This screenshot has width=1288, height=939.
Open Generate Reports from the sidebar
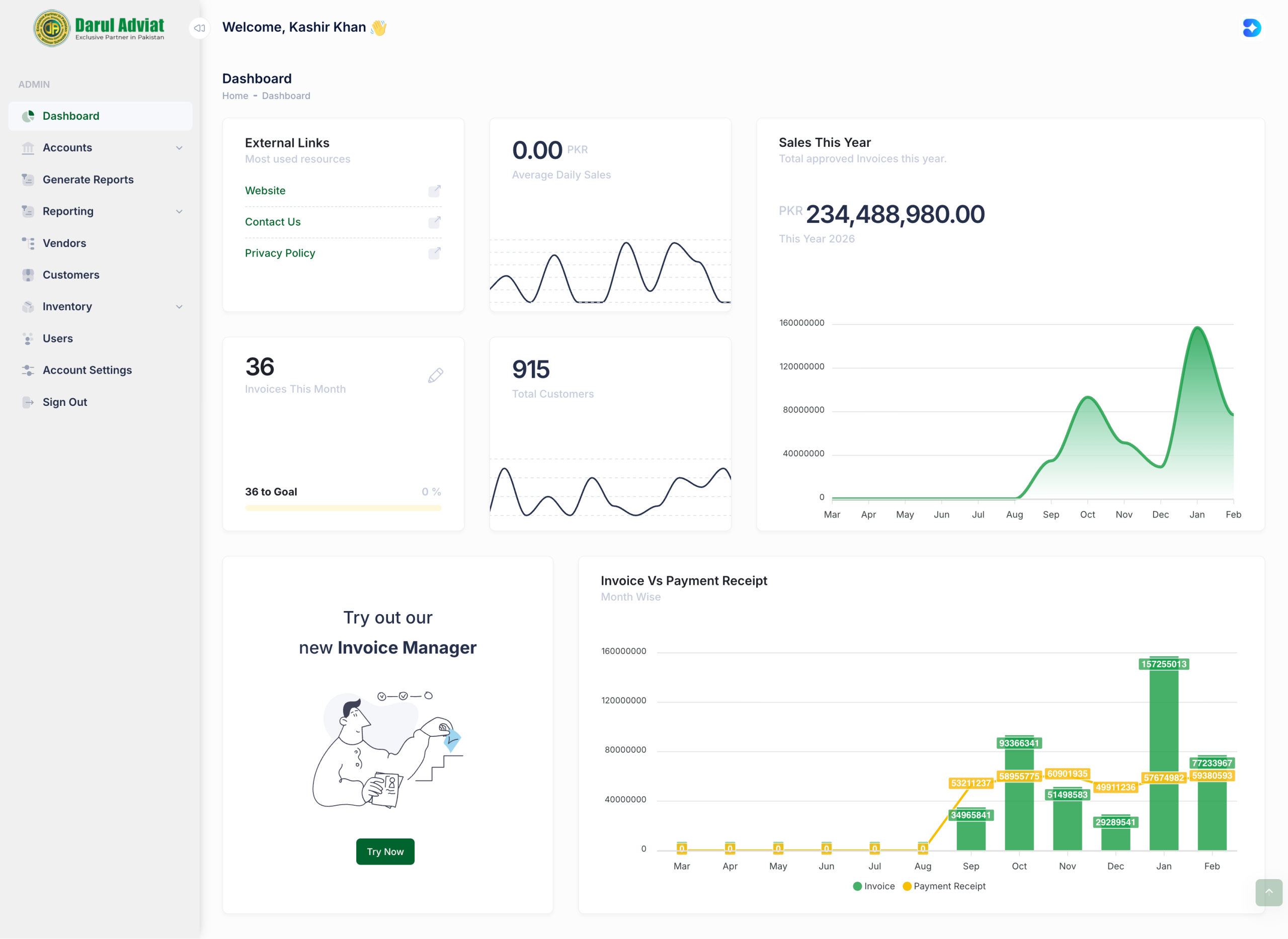(x=100, y=180)
